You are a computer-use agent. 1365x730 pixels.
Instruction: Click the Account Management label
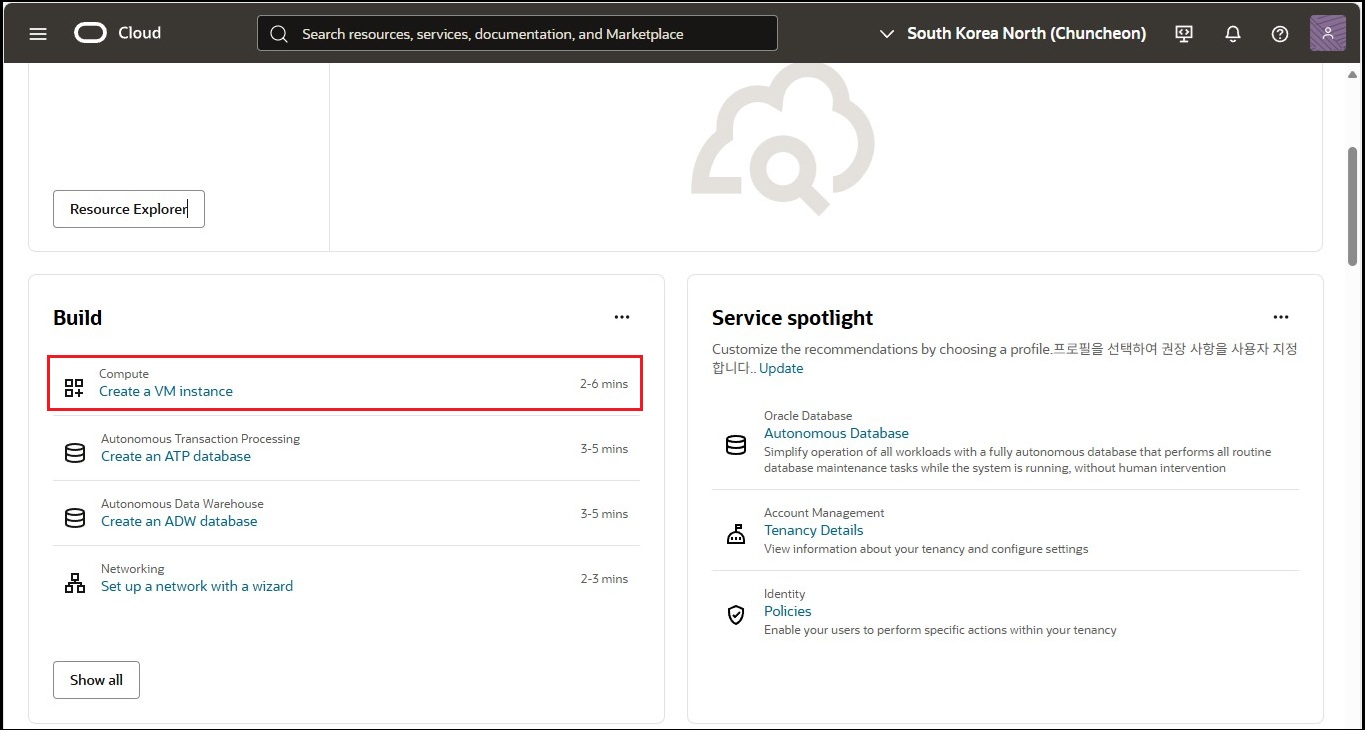pos(824,513)
